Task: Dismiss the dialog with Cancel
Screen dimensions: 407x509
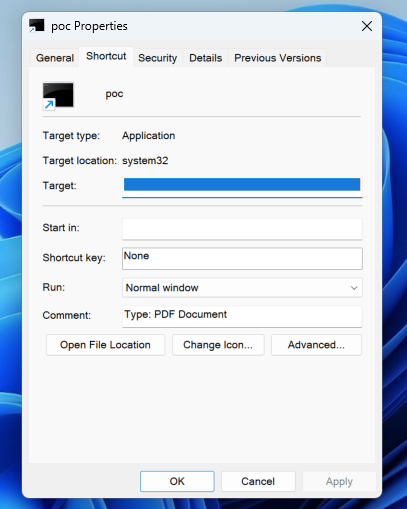Action: [258, 481]
